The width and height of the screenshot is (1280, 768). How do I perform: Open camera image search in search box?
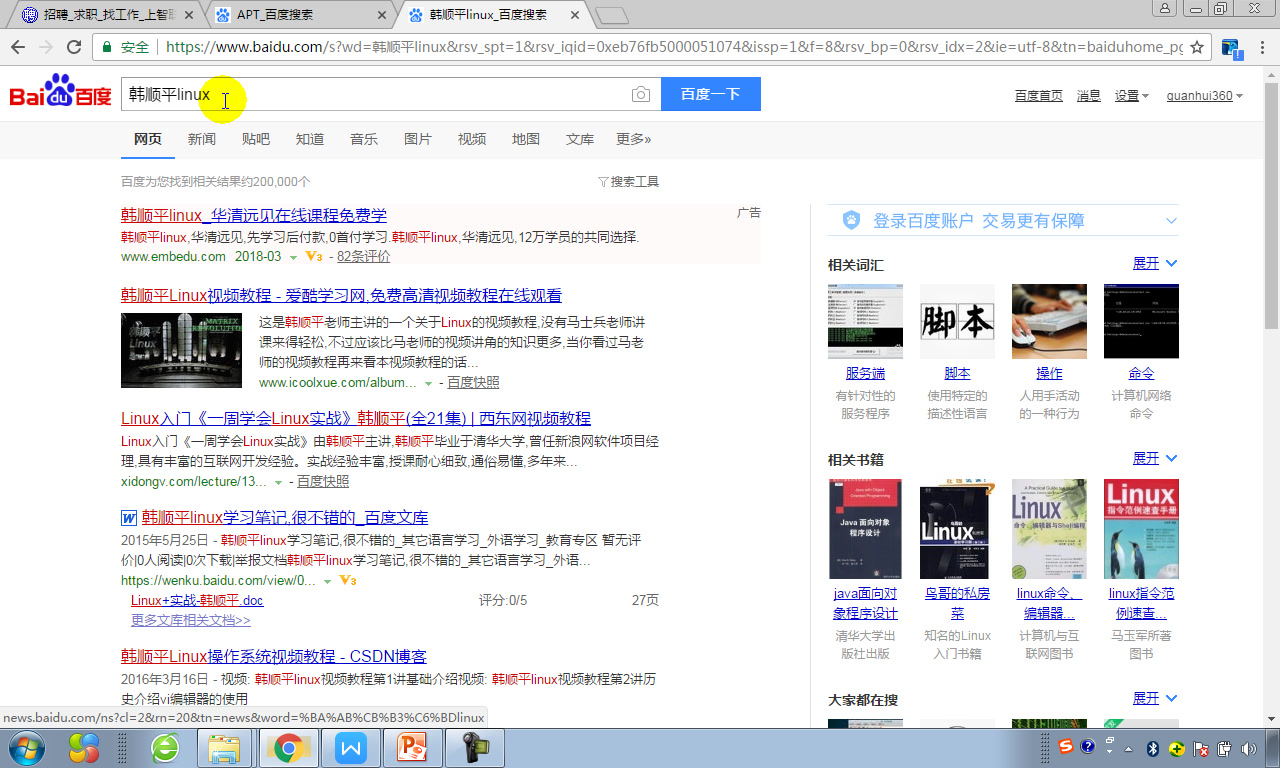click(x=641, y=94)
